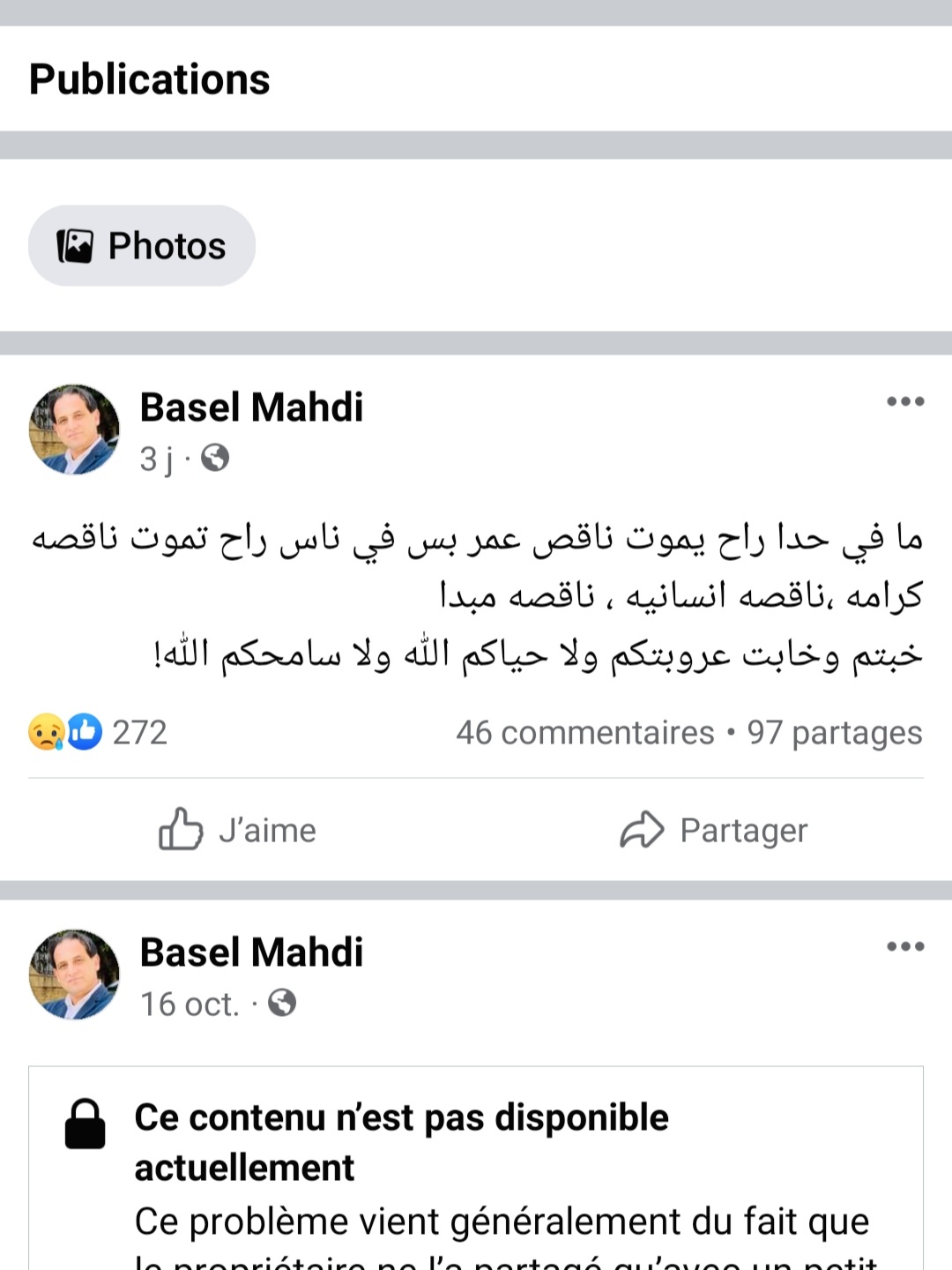Viewport: 952px width, 1270px height.
Task: Tap the sad reaction emoji icon
Action: pyautogui.click(x=45, y=732)
